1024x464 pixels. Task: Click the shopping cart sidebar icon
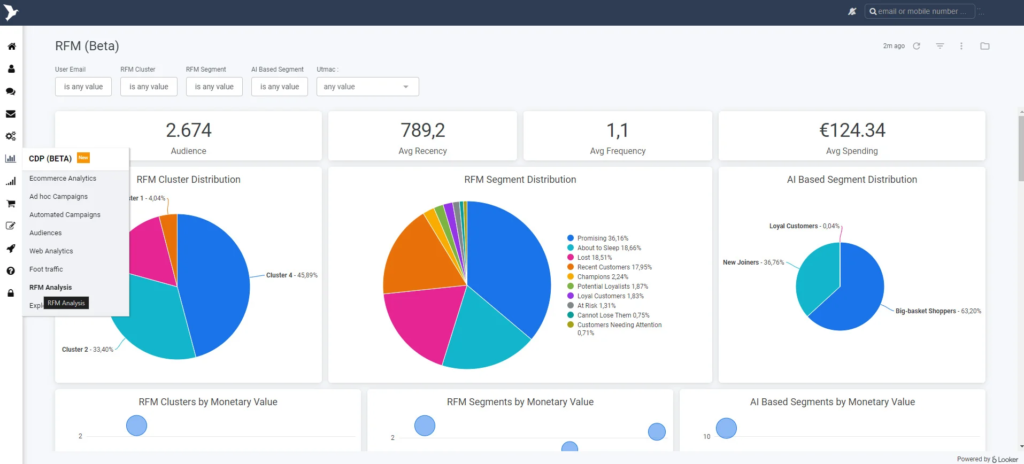[11, 204]
